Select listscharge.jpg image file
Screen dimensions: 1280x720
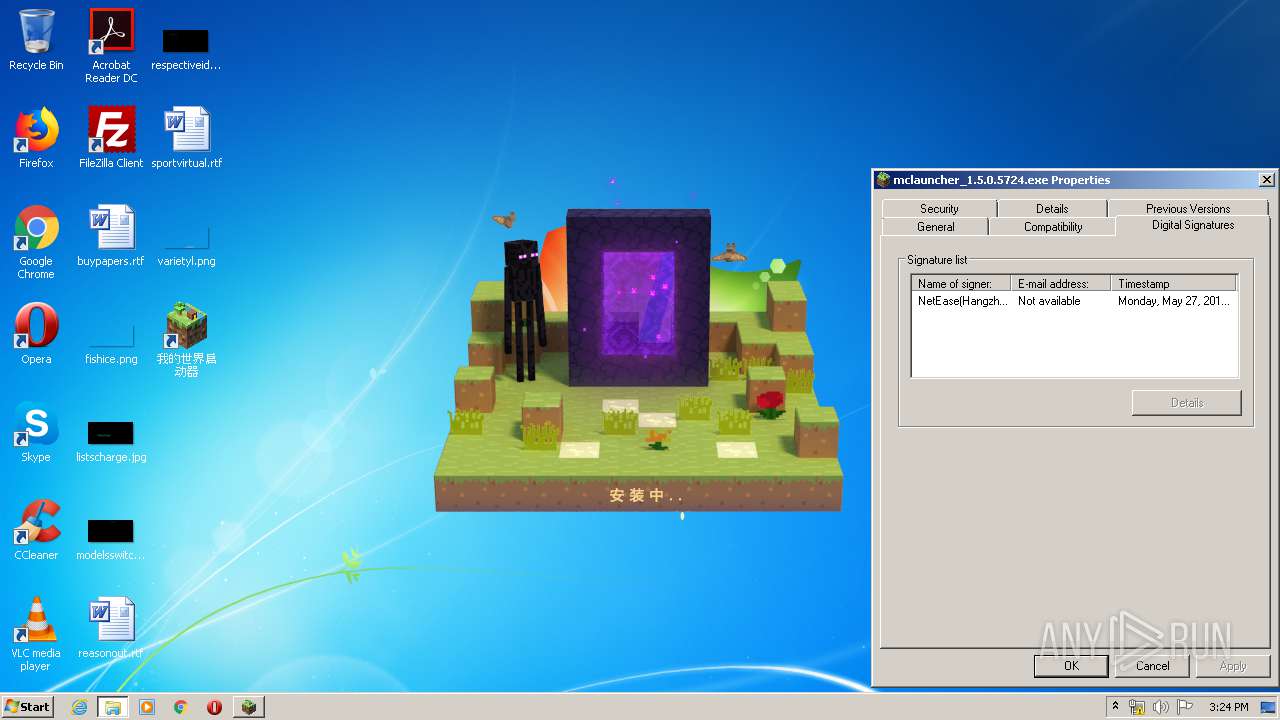(111, 441)
